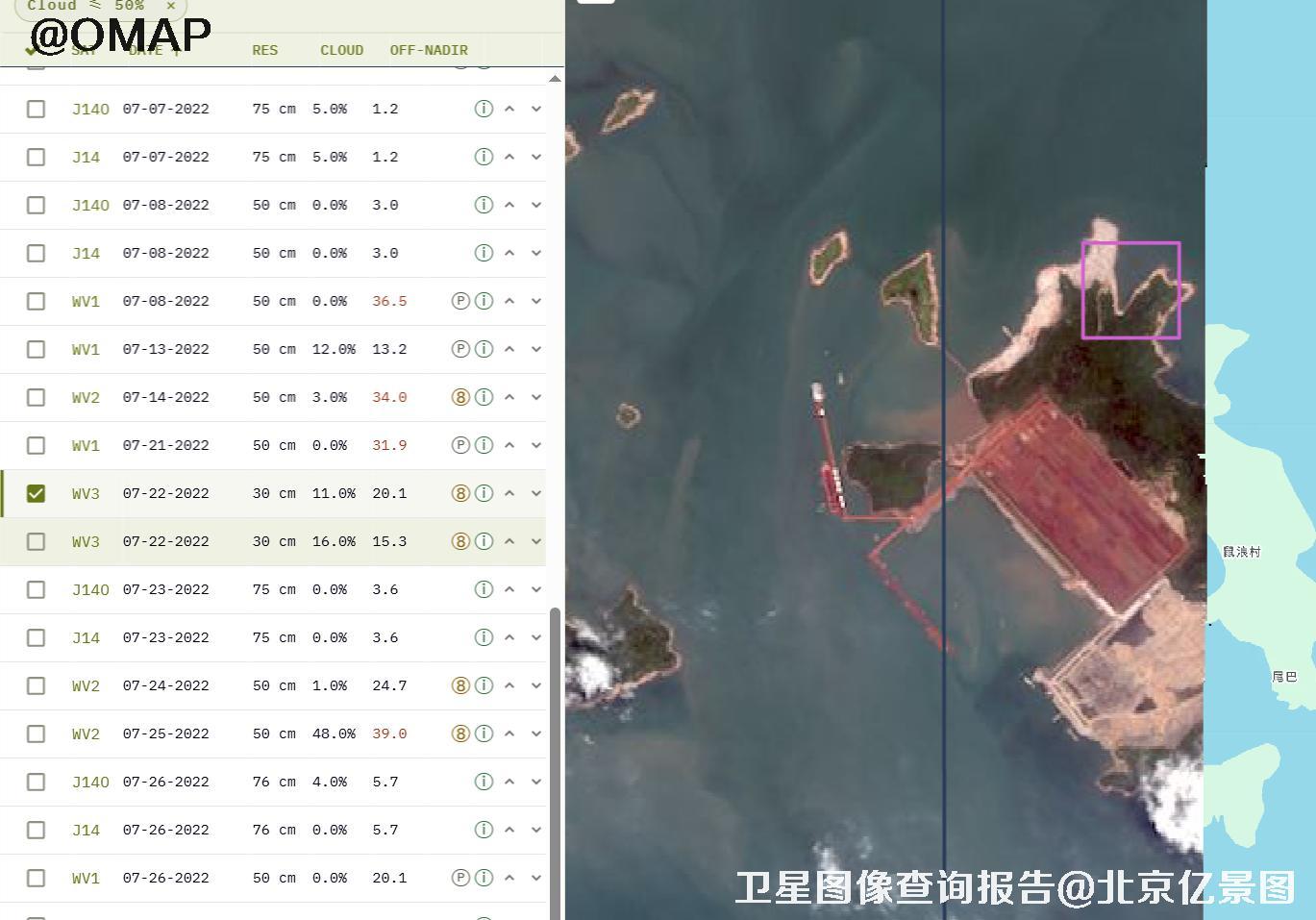Open info icon for J140 07-26-2022 row
Image resolution: width=1316 pixels, height=920 pixels.
coord(484,782)
